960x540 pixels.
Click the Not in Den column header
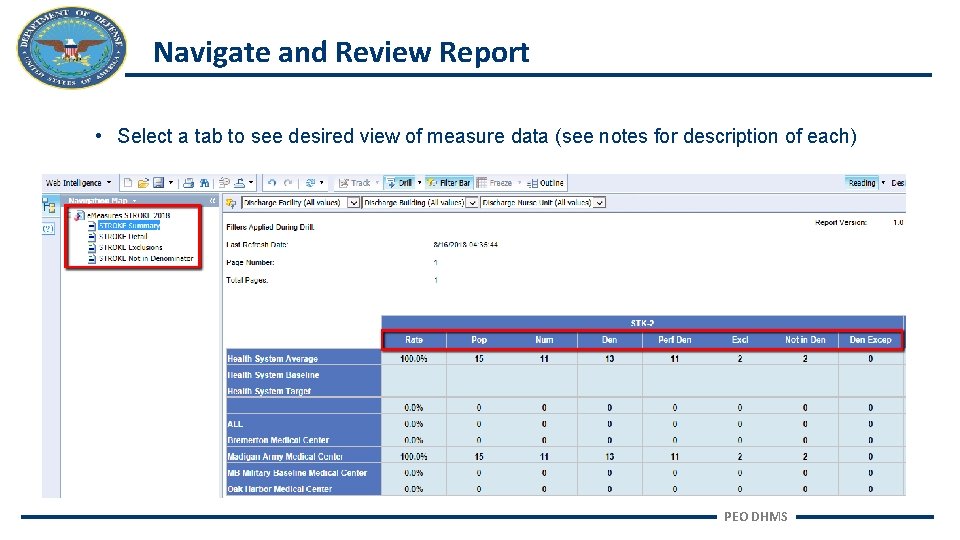point(805,340)
